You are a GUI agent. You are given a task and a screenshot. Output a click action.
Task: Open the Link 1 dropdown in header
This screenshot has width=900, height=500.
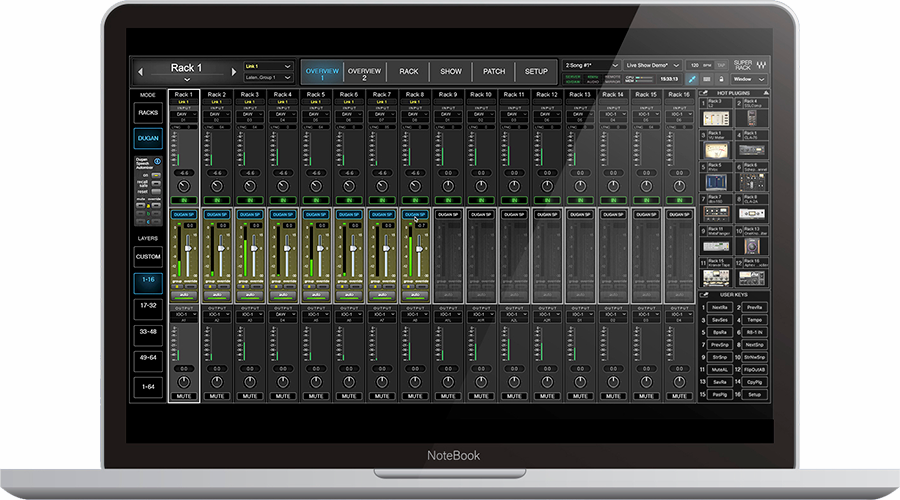(x=268, y=66)
